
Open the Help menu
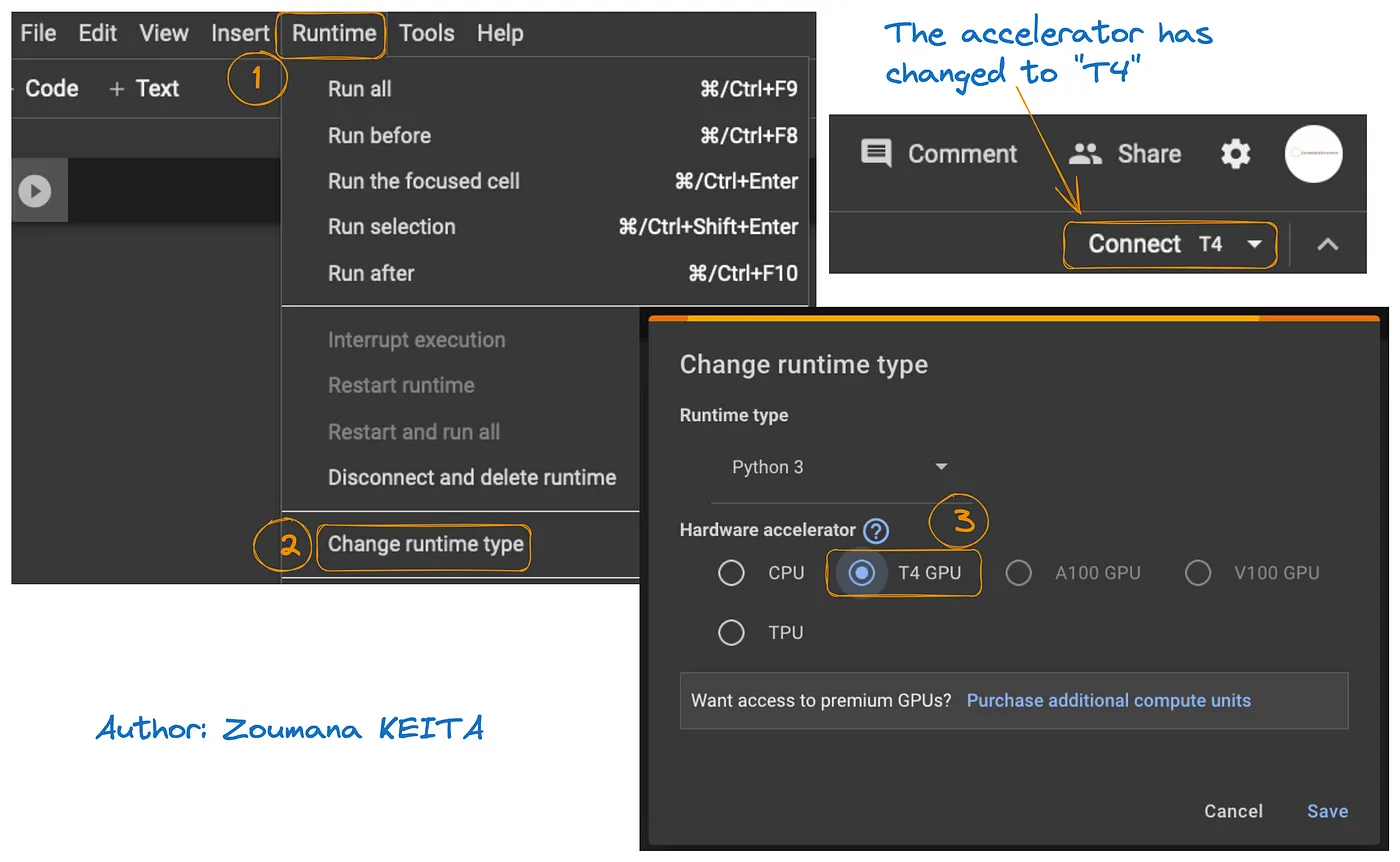pyautogui.click(x=500, y=33)
